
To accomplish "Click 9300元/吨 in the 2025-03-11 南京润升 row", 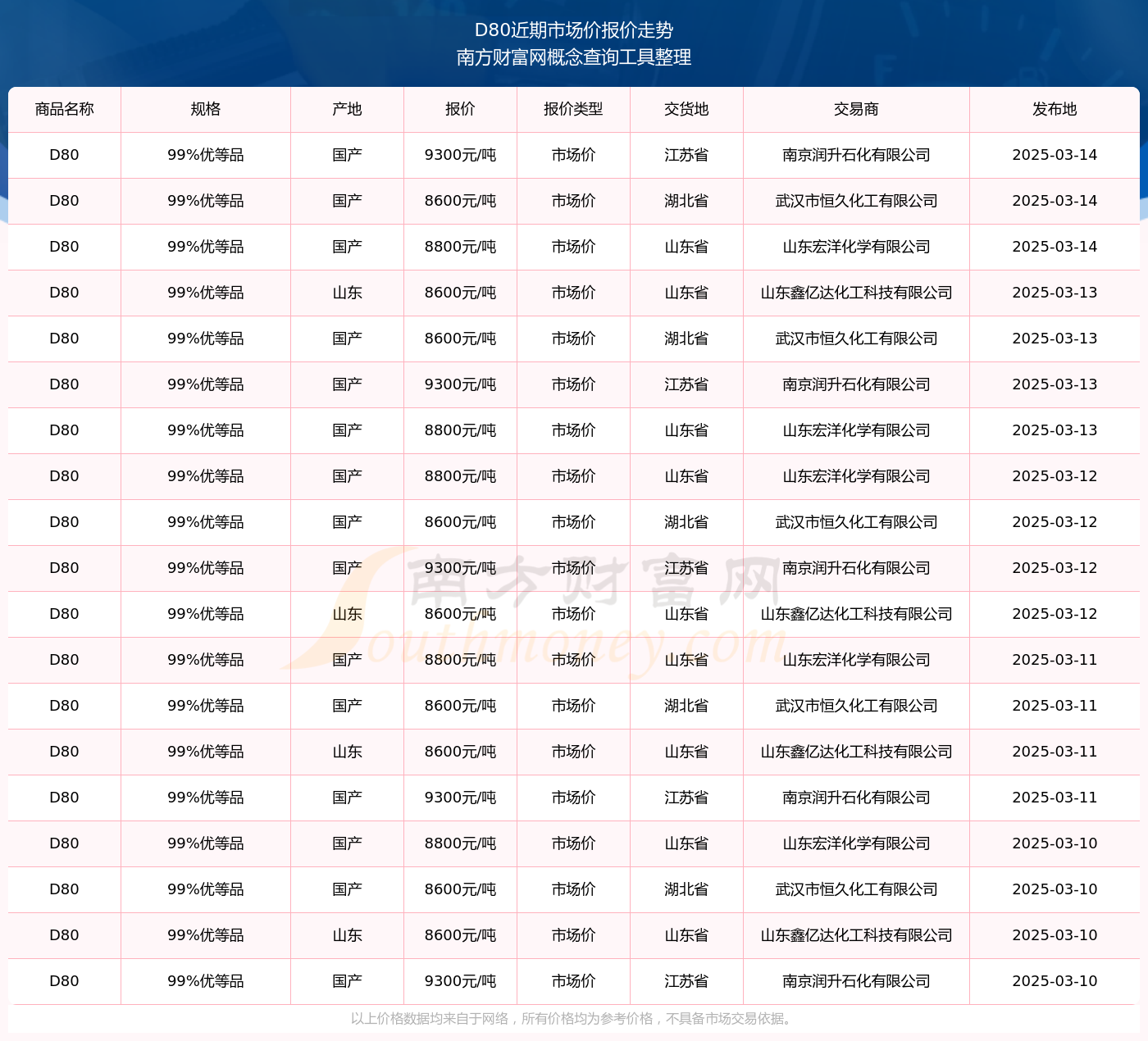I will [460, 798].
